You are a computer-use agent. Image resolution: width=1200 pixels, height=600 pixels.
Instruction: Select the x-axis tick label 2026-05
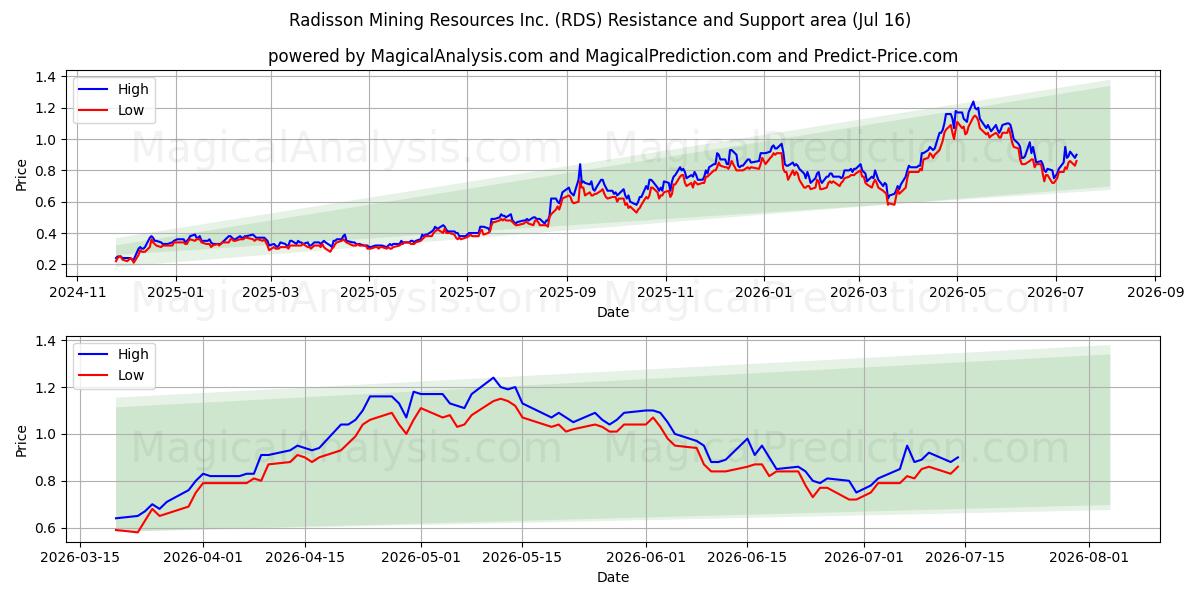[x=956, y=292]
